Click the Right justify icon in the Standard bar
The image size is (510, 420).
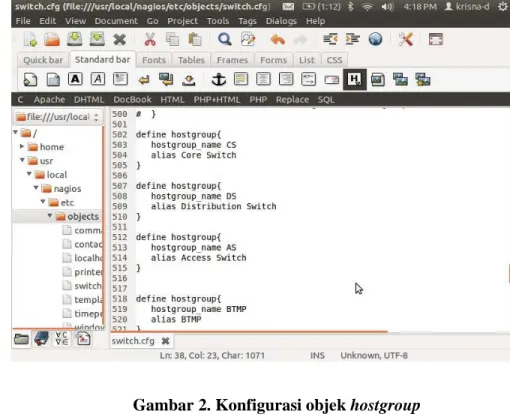286,79
